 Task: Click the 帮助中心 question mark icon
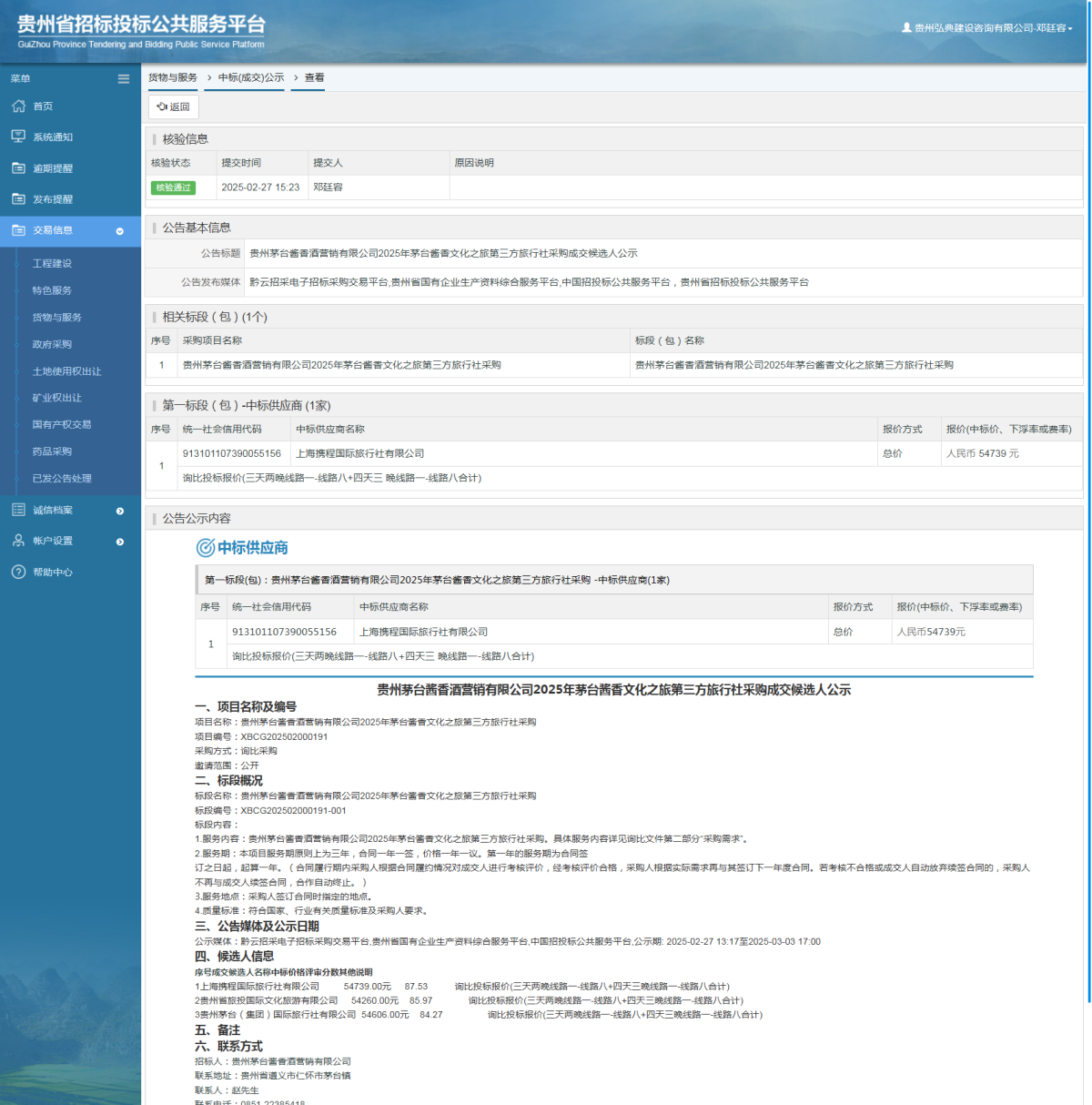[18, 572]
